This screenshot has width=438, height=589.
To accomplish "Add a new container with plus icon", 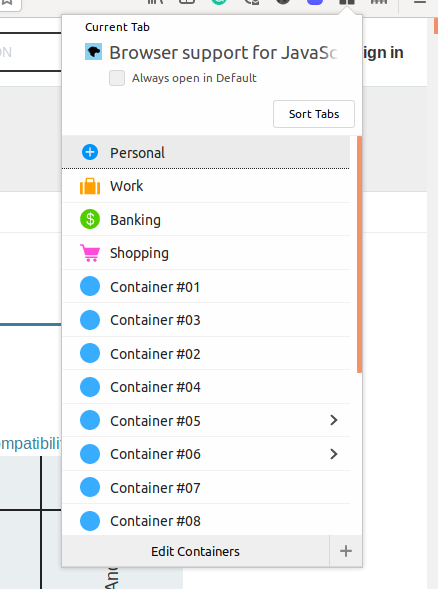I will (x=346, y=551).
